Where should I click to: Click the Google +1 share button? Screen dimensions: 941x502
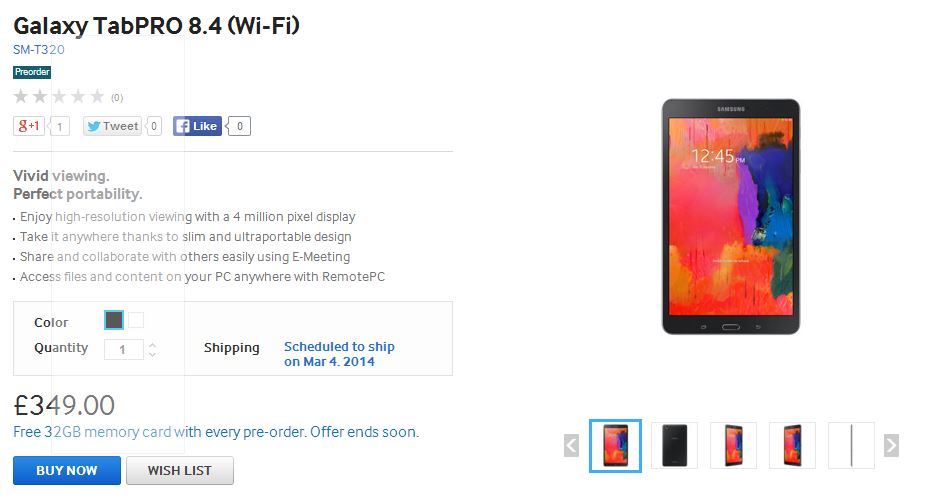coord(28,126)
